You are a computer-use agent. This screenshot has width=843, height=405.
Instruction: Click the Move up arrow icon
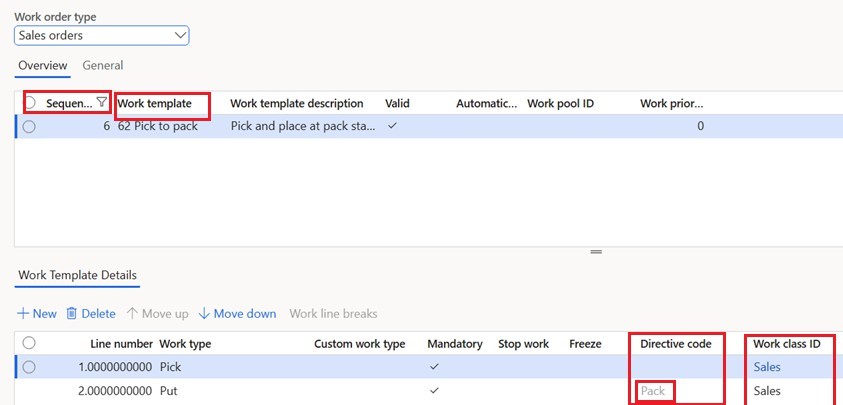coord(131,314)
